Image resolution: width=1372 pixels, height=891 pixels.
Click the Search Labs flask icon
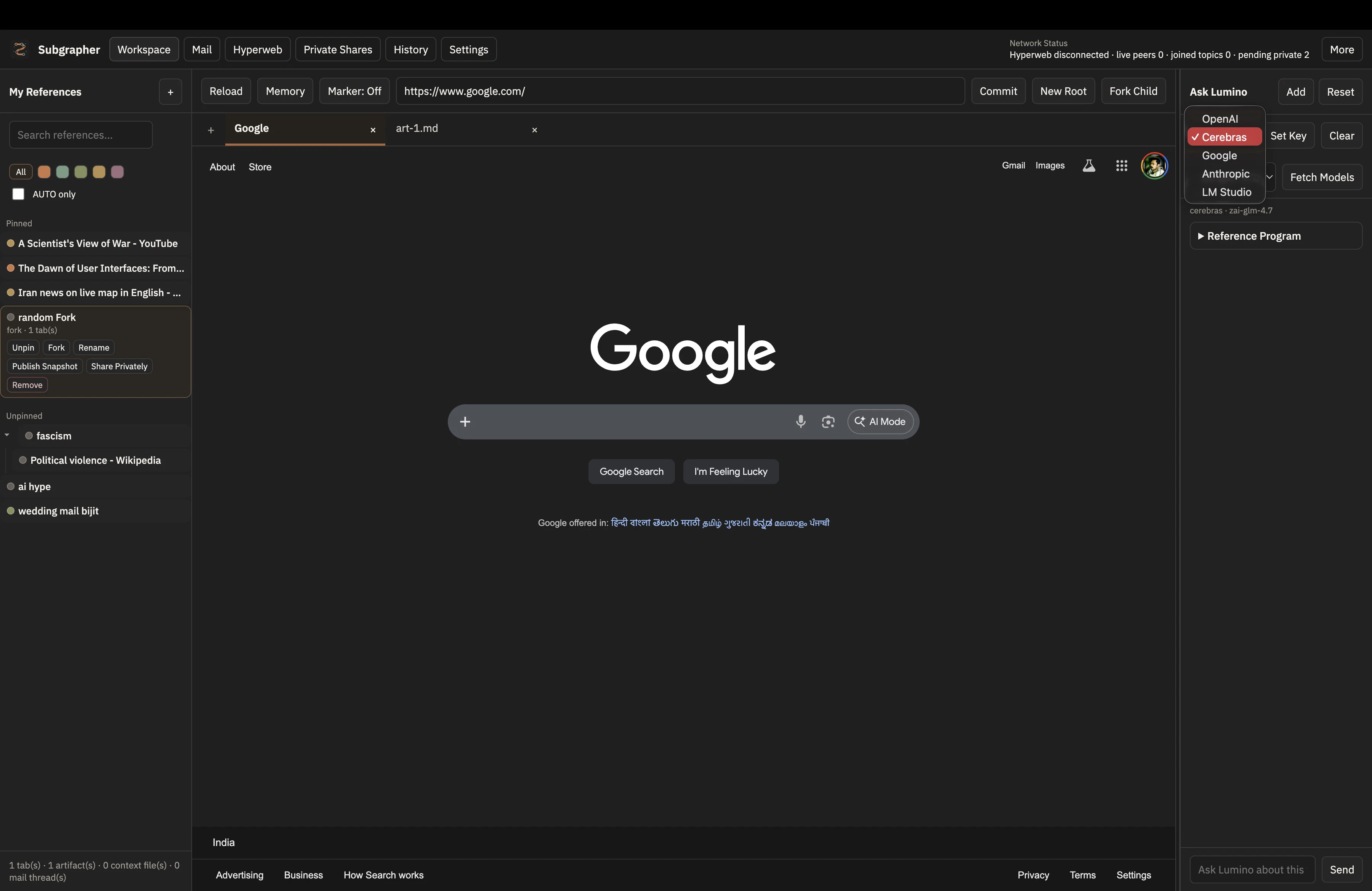[x=1088, y=165]
